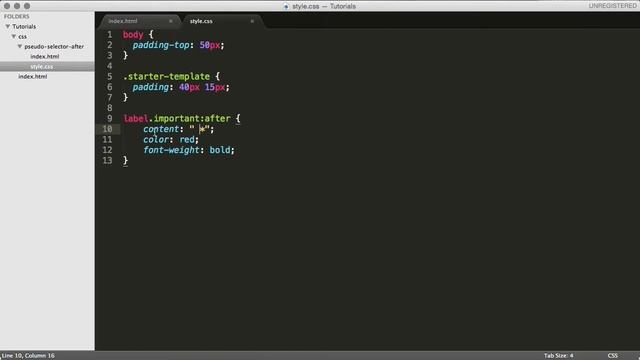This screenshot has width=640, height=360.
Task: Click the 'content' property name
Action: (x=161, y=129)
